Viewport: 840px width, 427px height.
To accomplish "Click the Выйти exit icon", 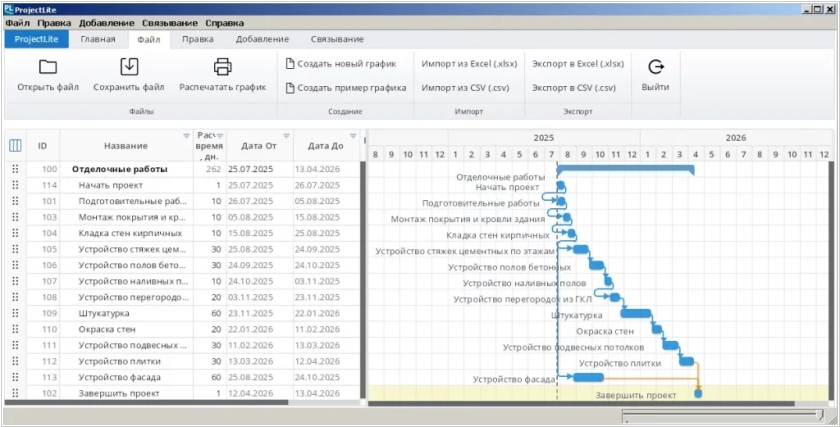I will [656, 67].
